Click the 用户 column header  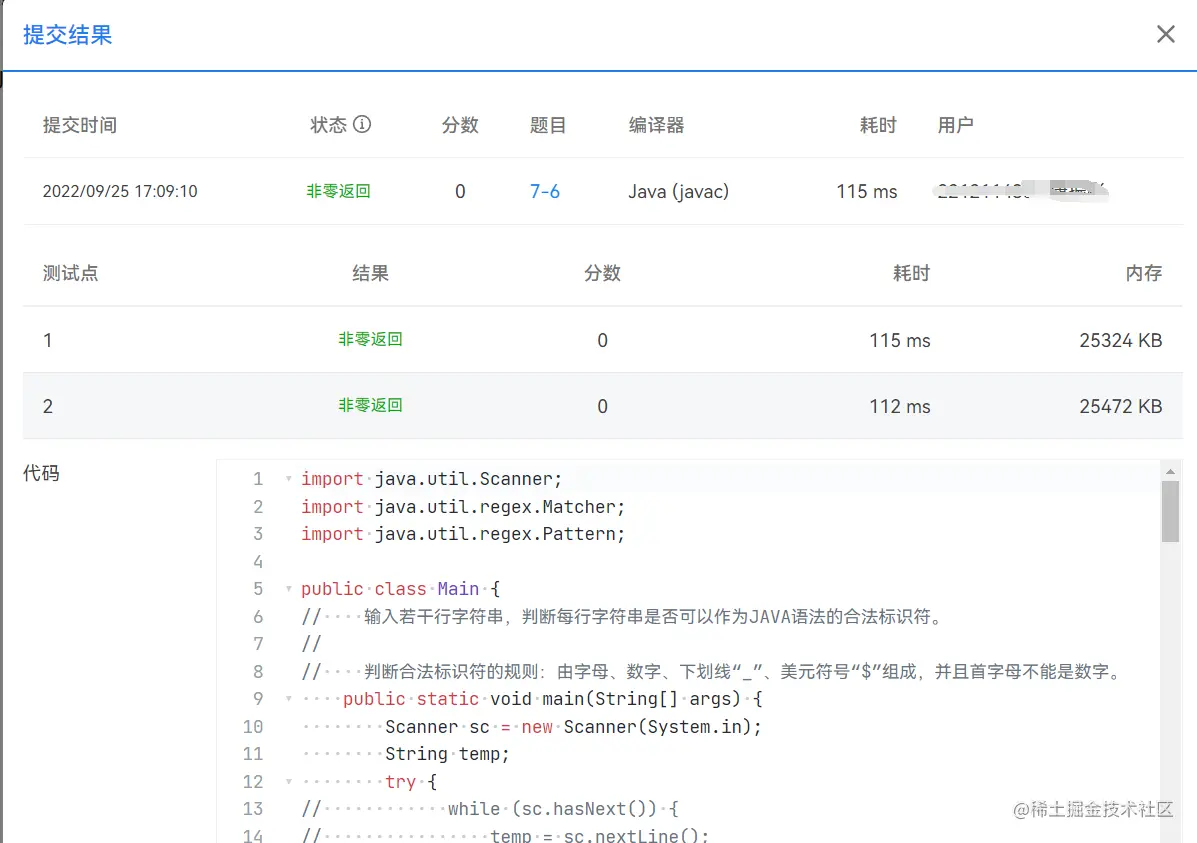point(955,124)
